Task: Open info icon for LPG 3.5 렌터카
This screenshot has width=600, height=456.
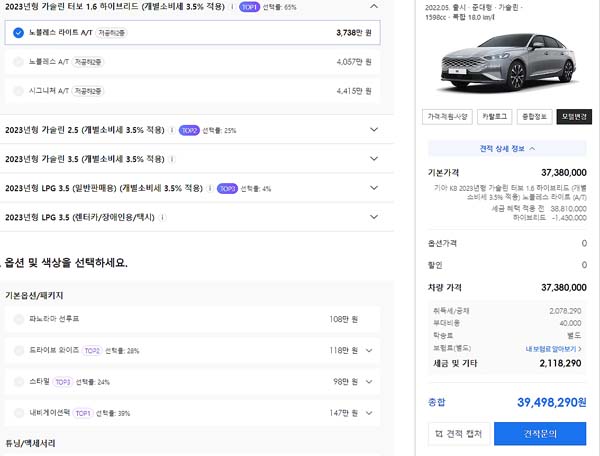Action: pyautogui.click(x=163, y=217)
